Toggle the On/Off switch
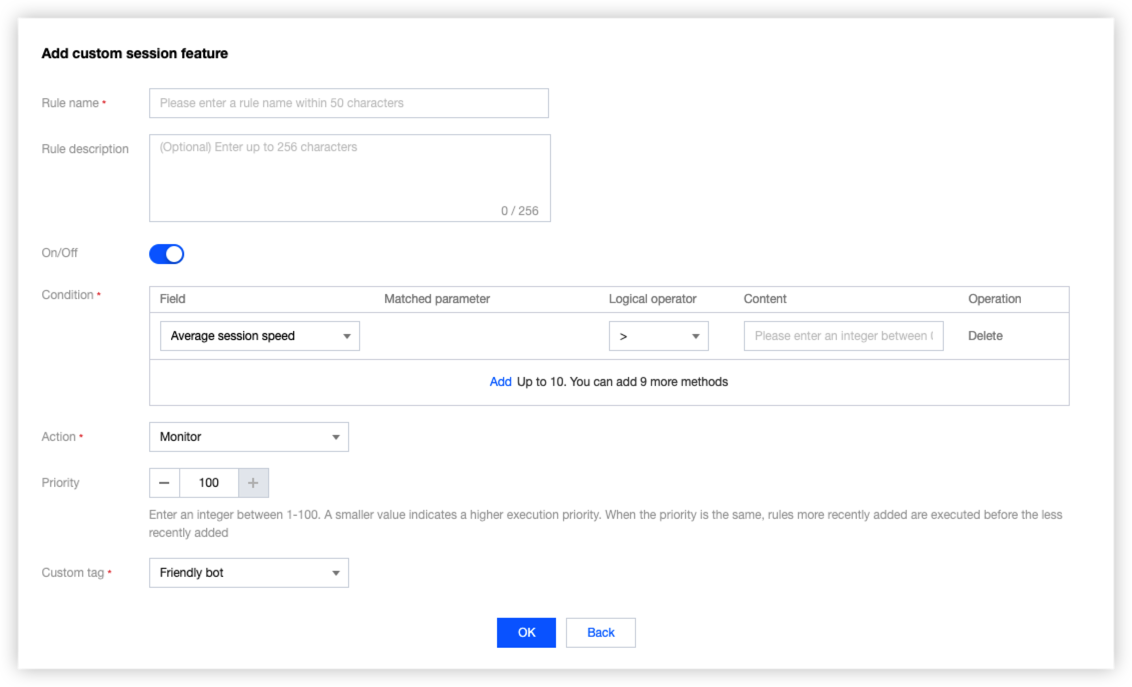 (166, 254)
